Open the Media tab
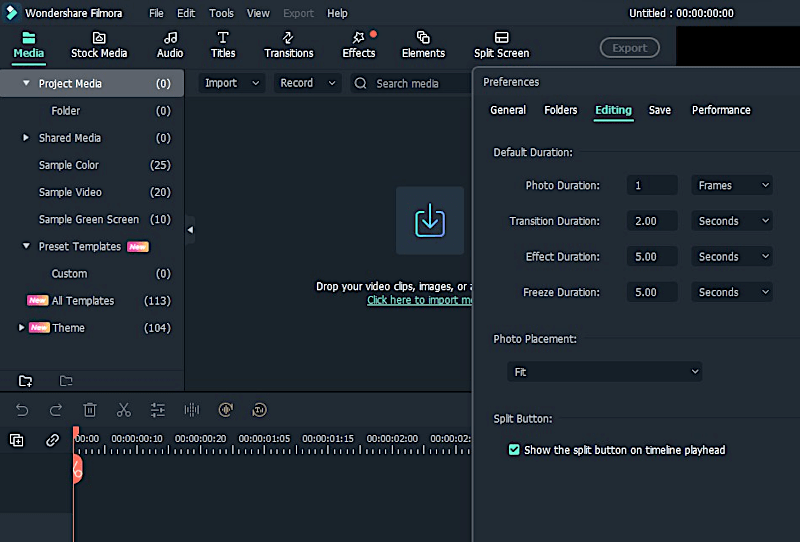This screenshot has height=542, width=800. point(29,45)
